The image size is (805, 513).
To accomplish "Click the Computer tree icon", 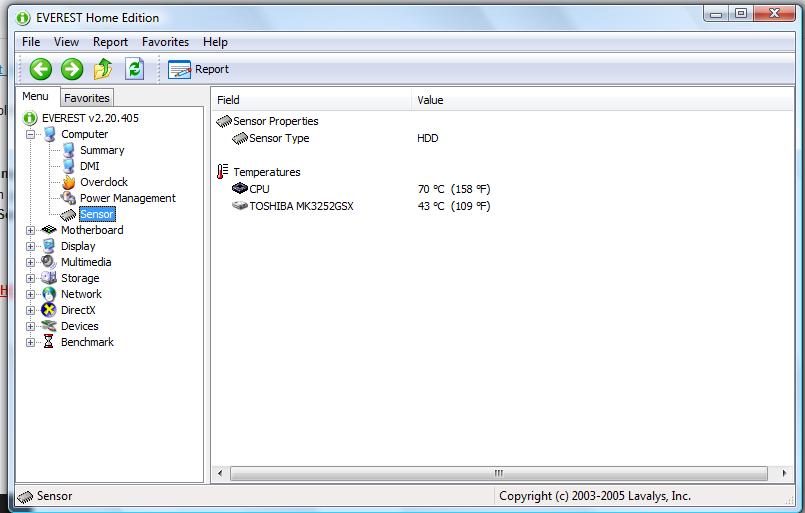I will [49, 134].
